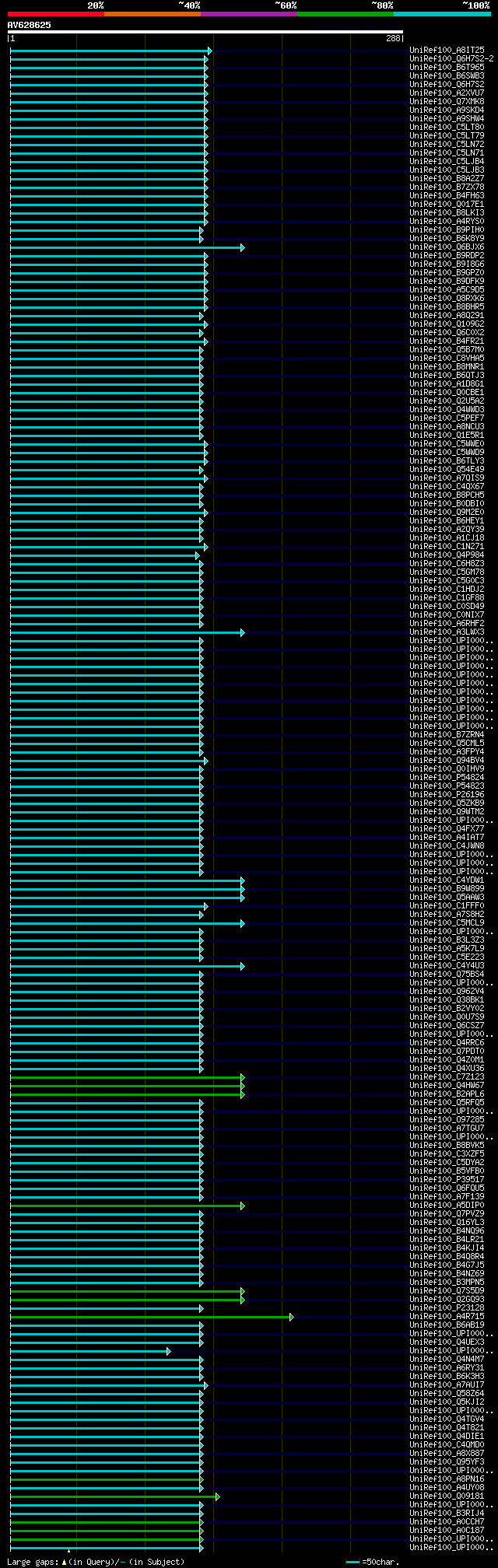Screen dimensions: 498x1568
Task: Click hit label UniRef100_P39517
Action: pyautogui.click(x=447, y=1180)
